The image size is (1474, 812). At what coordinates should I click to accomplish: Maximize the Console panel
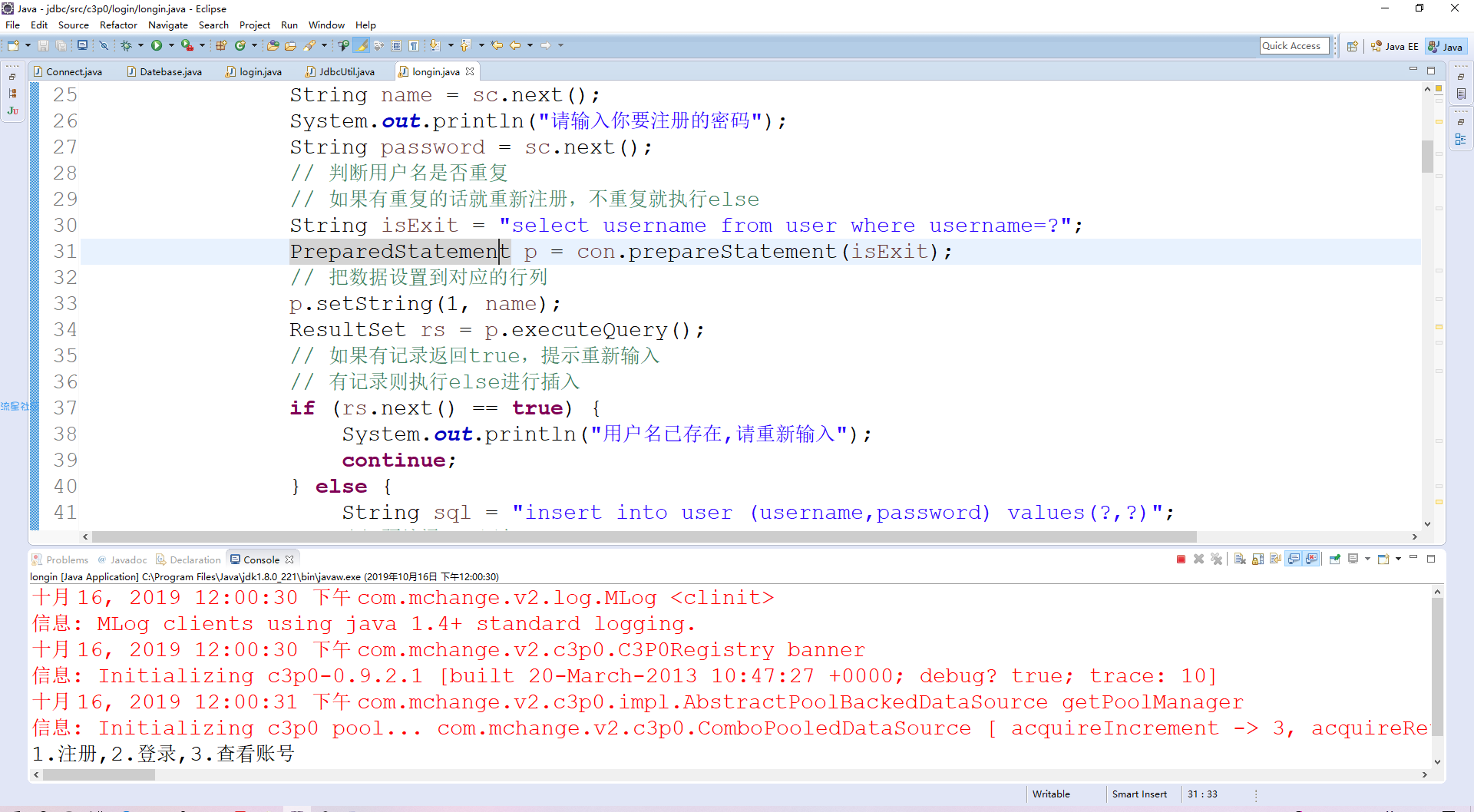click(x=1431, y=559)
